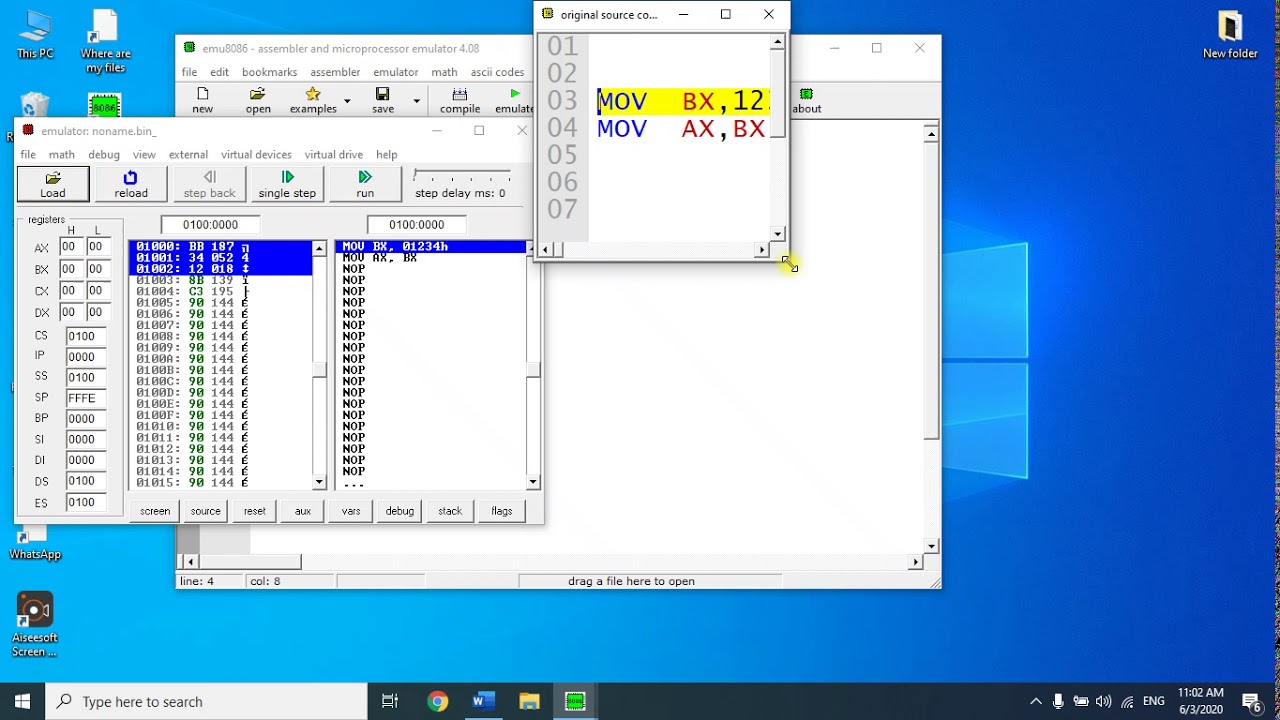This screenshot has width=1280, height=720.
Task: Click the vars button in the emulator
Action: point(351,511)
